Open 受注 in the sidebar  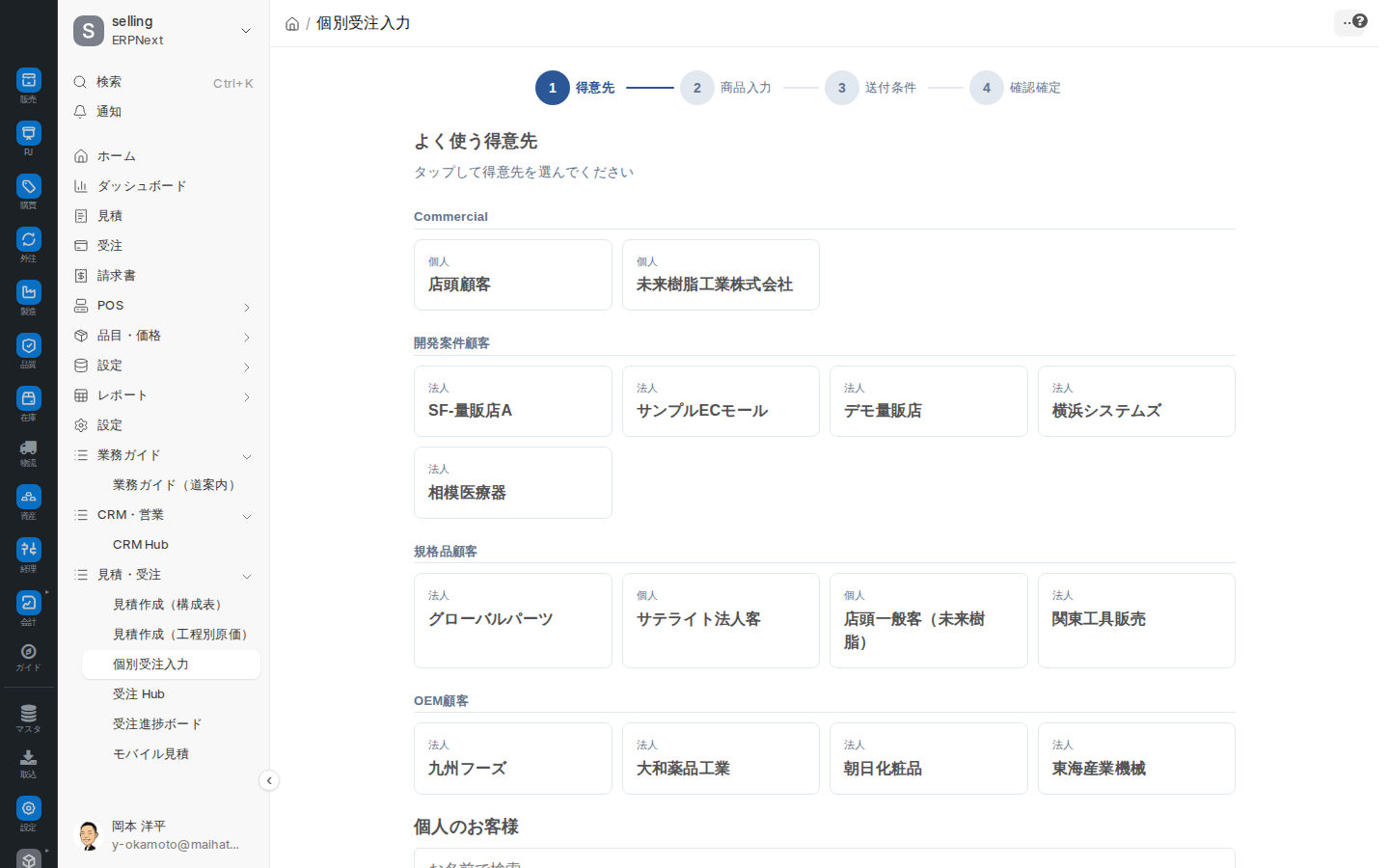point(164,246)
